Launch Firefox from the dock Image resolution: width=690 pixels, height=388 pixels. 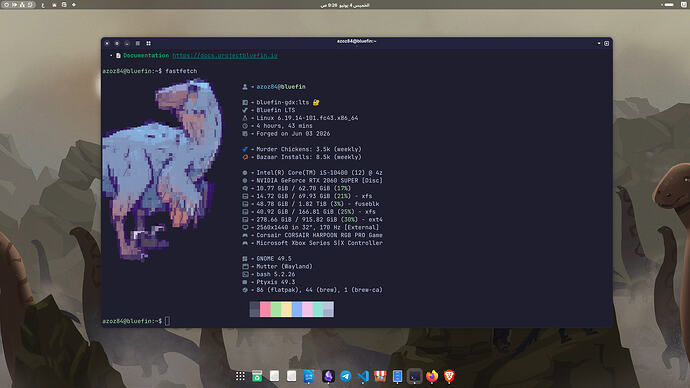point(432,376)
